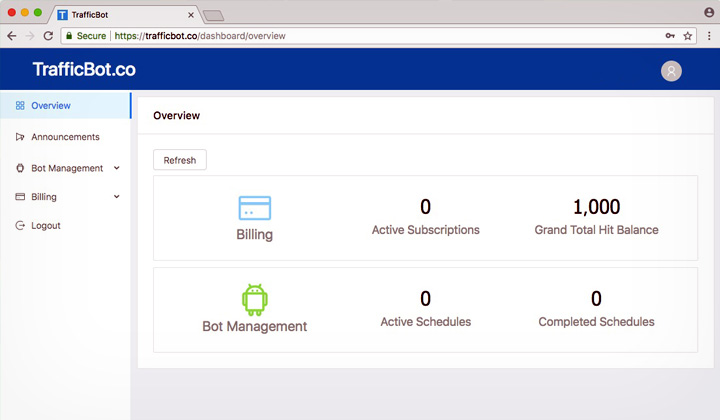
Task: Click the TrafficBot.co logo
Action: pyautogui.click(x=84, y=69)
